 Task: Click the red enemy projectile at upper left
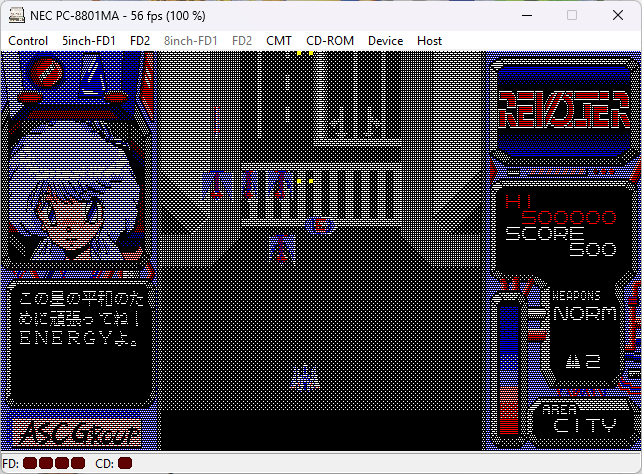217,120
